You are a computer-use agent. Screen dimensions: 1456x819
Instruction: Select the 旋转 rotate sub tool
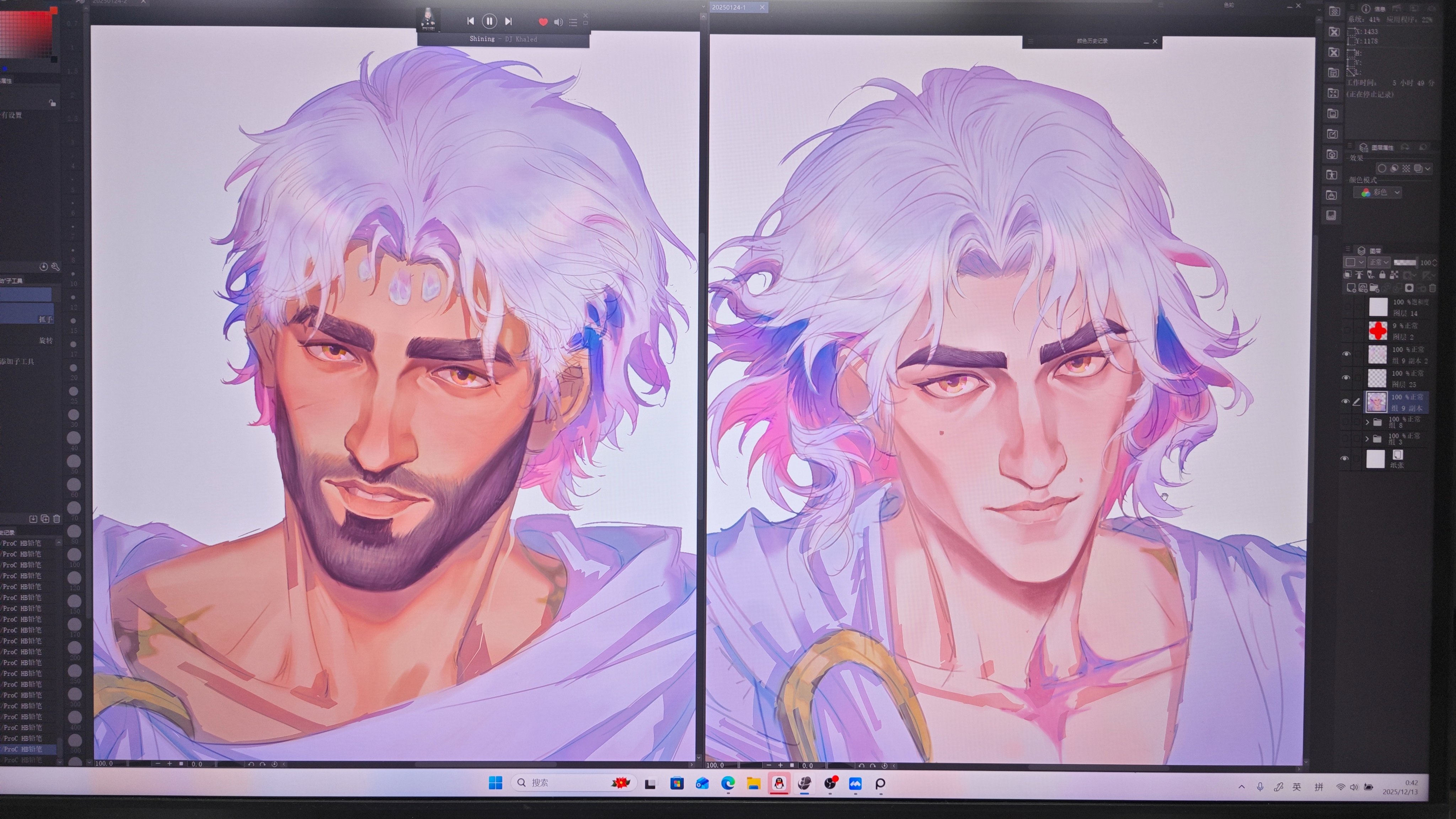coord(45,340)
